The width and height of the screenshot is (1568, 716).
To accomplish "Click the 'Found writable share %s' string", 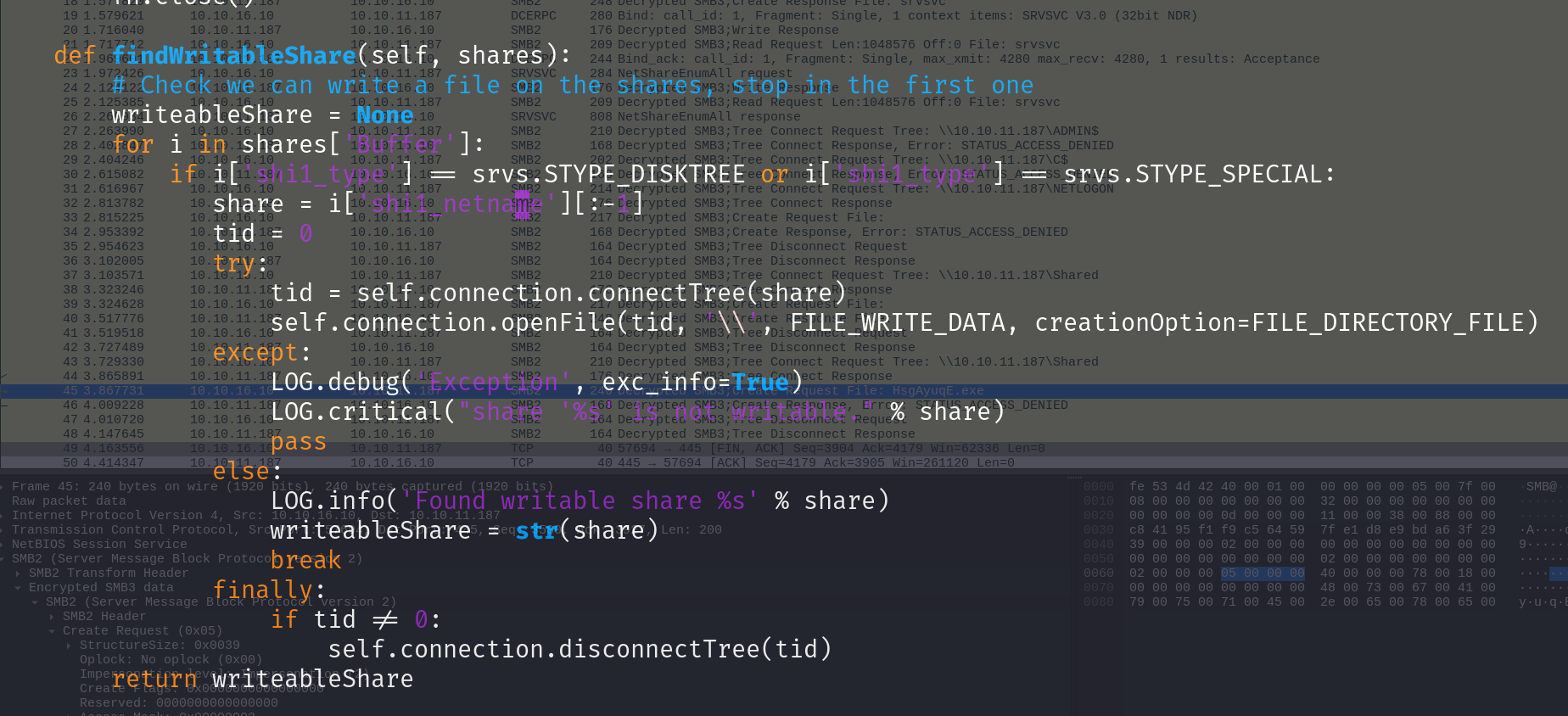I will [580, 501].
